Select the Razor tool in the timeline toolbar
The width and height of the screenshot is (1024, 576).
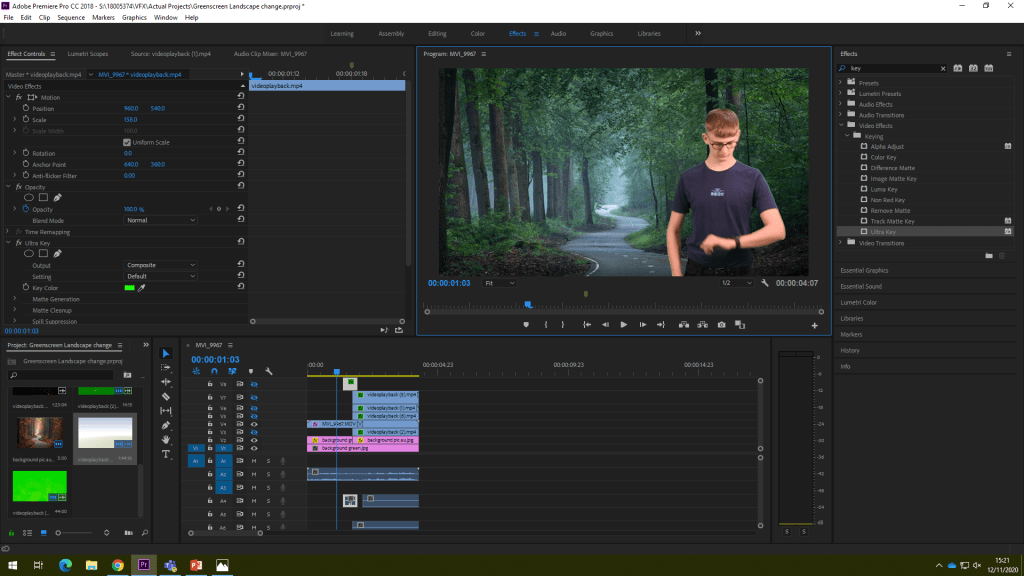click(166, 396)
